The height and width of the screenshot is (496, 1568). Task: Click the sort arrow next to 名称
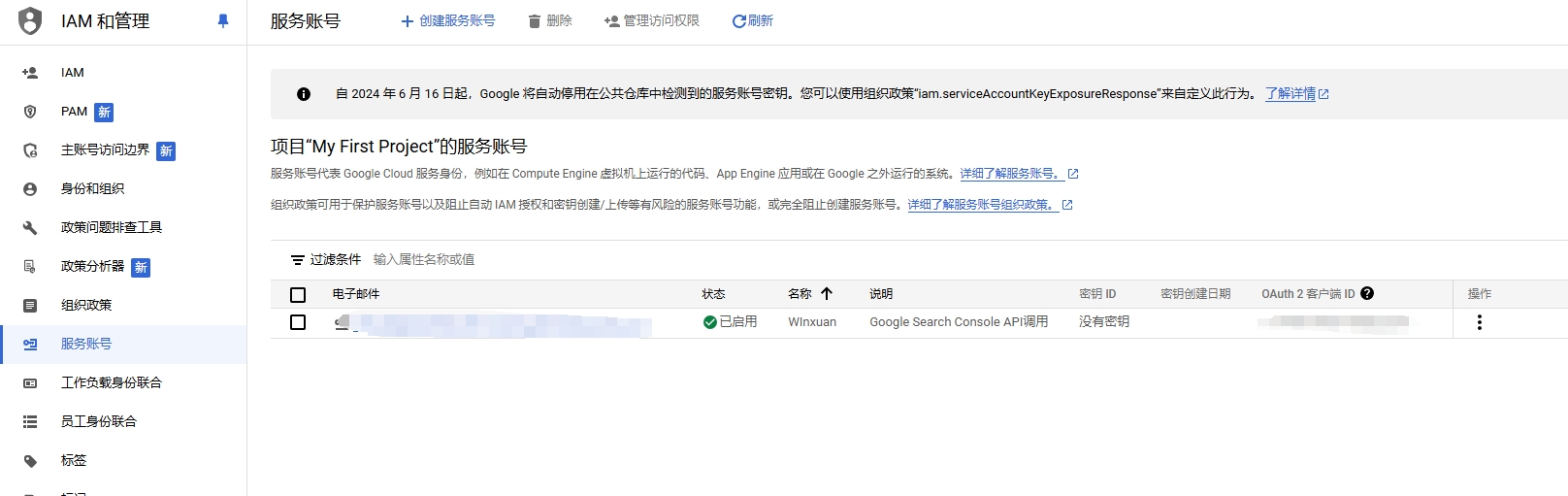827,293
